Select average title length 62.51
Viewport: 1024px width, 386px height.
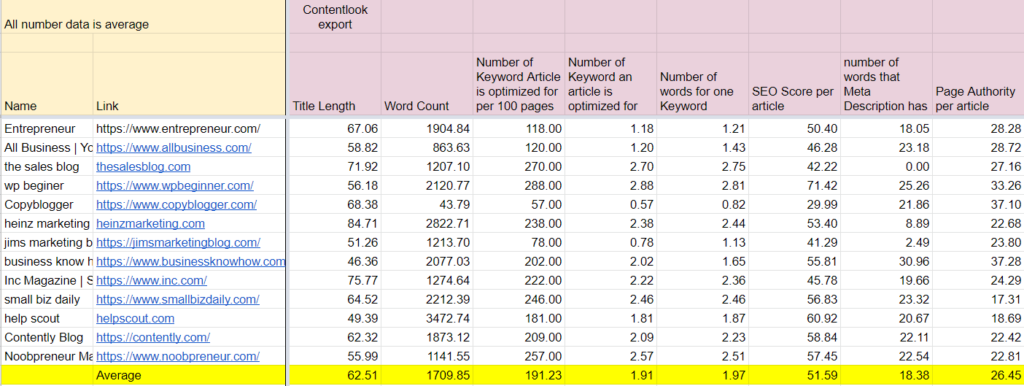(x=334, y=376)
